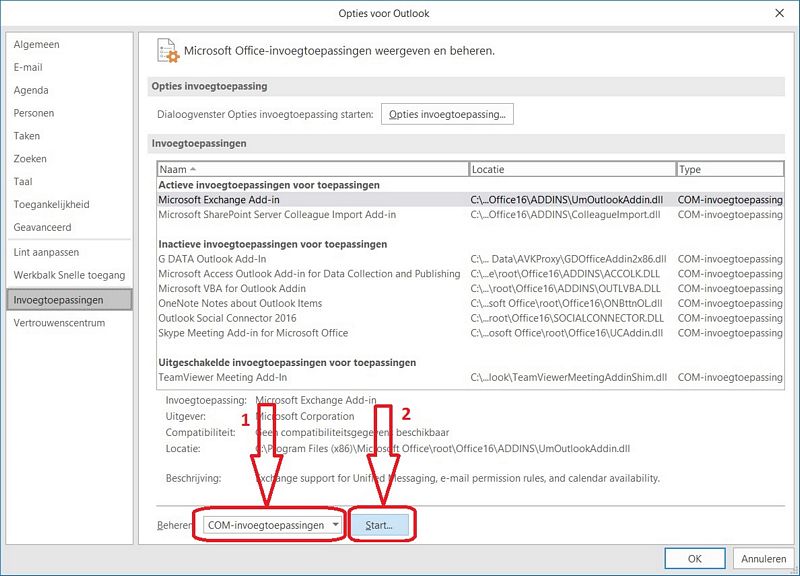
Task: Select the Invoegtoepassingen category
Action: click(x=69, y=300)
